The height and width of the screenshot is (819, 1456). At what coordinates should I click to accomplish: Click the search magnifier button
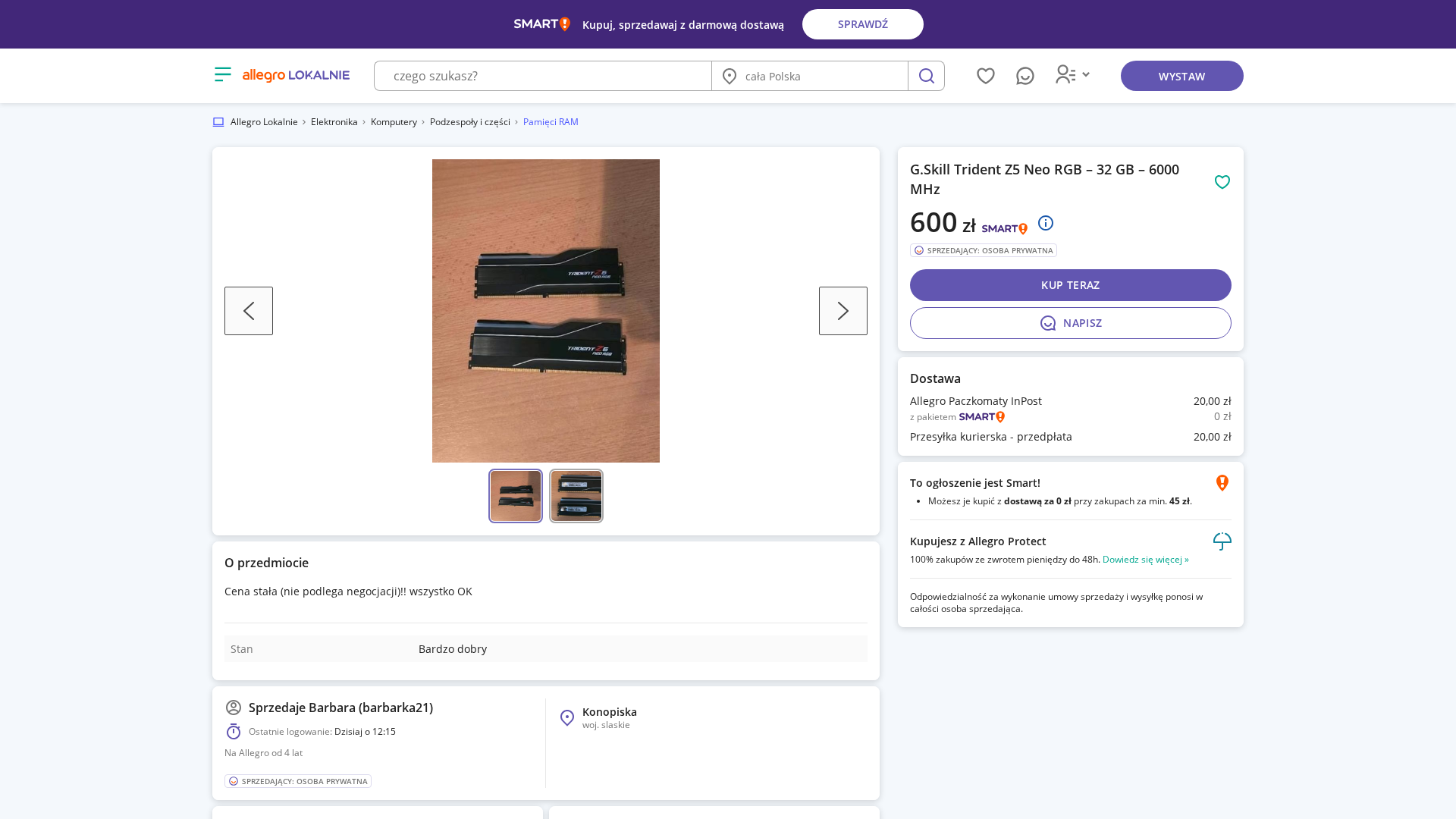point(926,76)
